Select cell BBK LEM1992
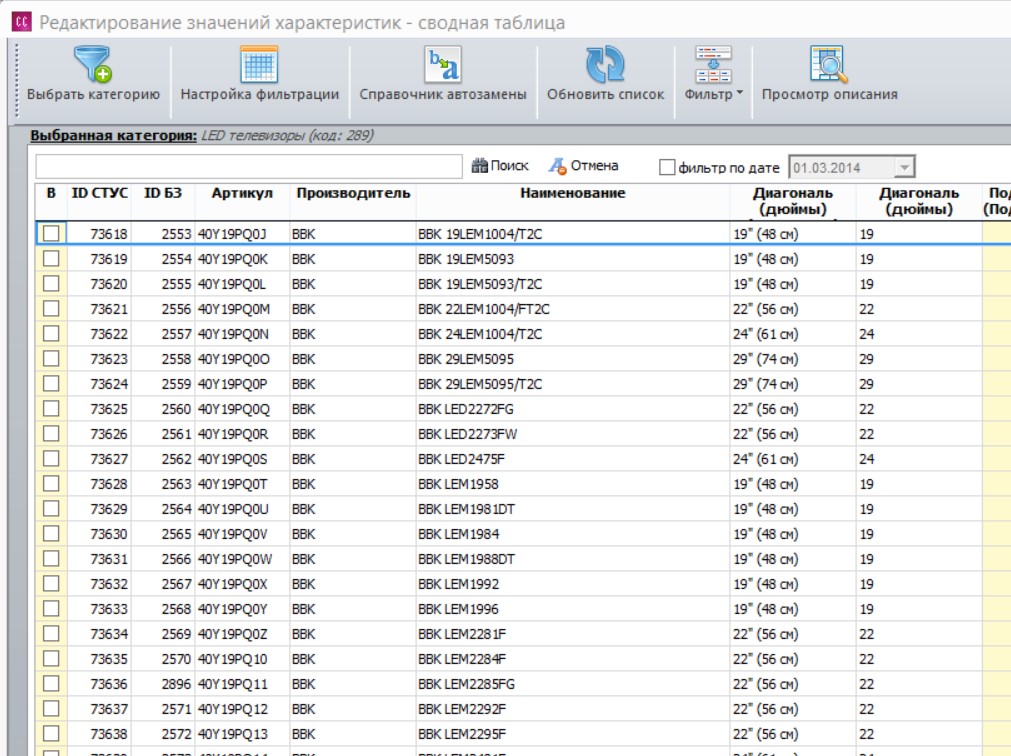The height and width of the screenshot is (756, 1011). (573, 584)
